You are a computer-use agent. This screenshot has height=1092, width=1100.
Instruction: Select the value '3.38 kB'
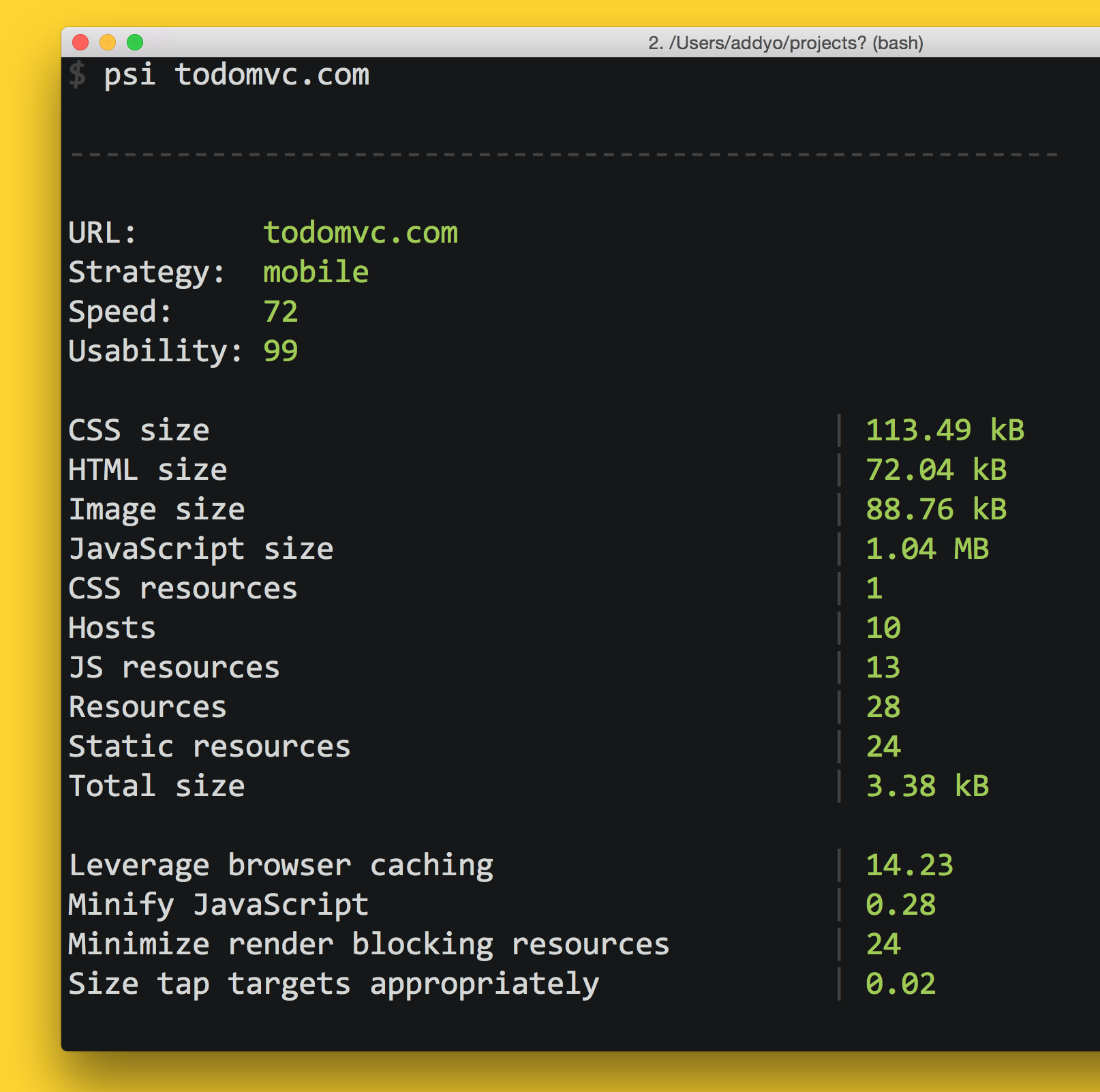pyautogui.click(x=928, y=787)
